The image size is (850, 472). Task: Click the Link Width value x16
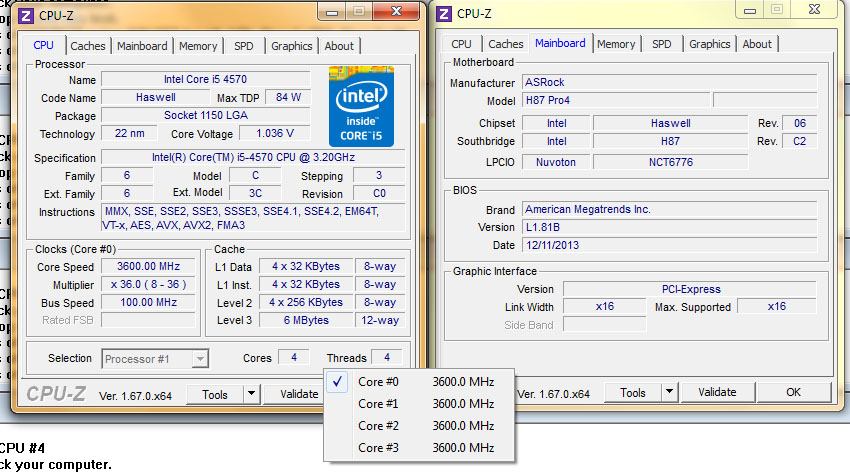[x=605, y=307]
